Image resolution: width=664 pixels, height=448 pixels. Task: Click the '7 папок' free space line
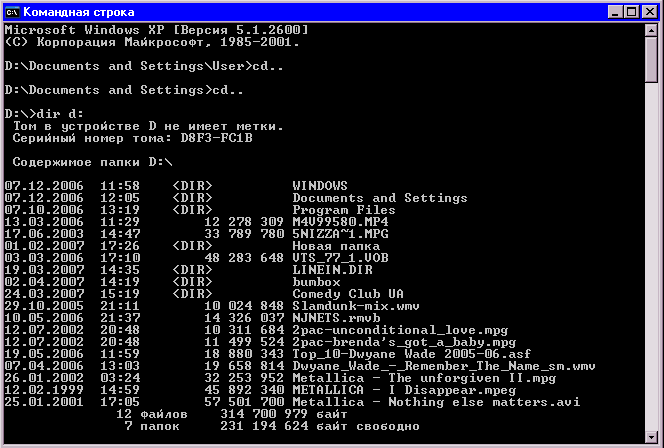click(272, 426)
